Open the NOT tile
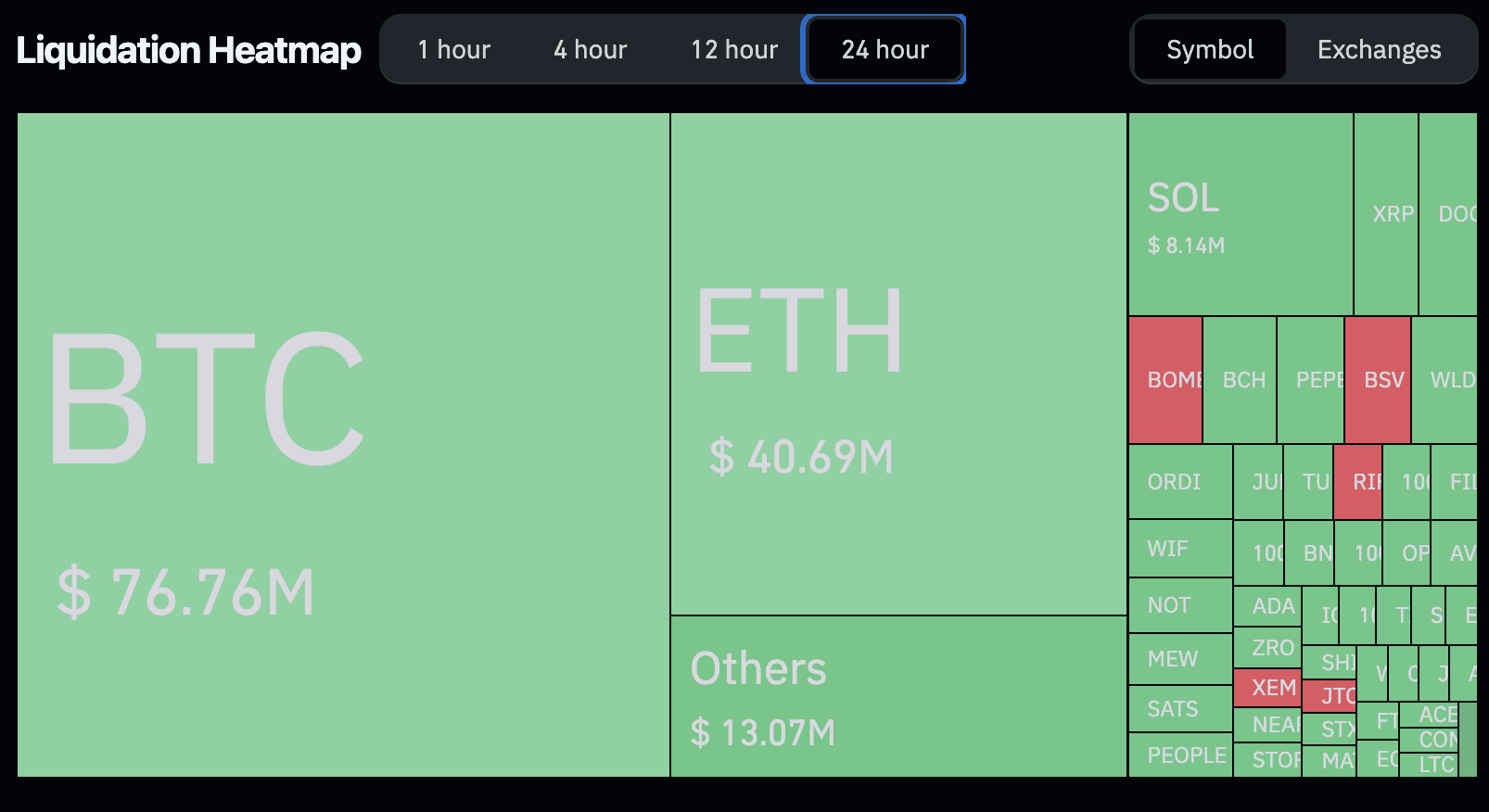Viewport: 1489px width, 812px height. (1180, 605)
